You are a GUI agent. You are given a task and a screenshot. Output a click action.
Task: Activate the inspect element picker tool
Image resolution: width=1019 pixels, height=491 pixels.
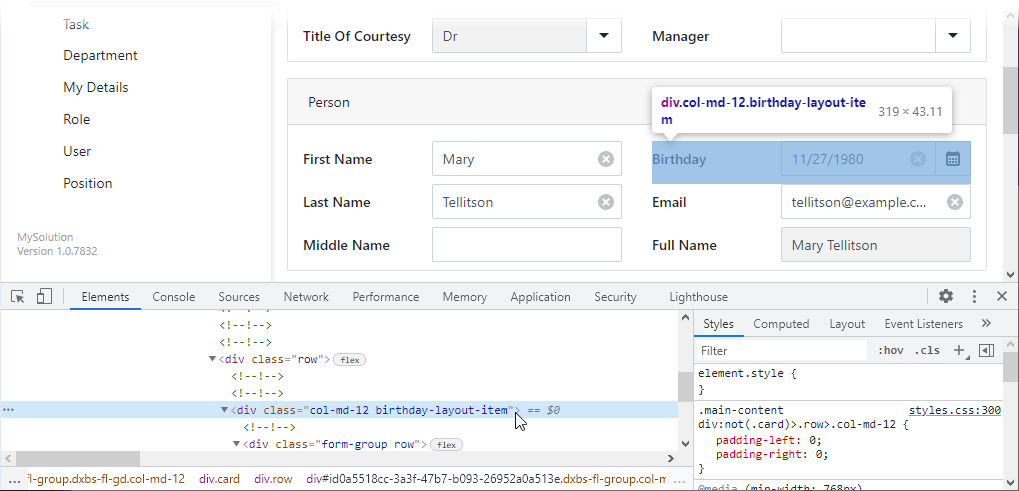(x=18, y=297)
